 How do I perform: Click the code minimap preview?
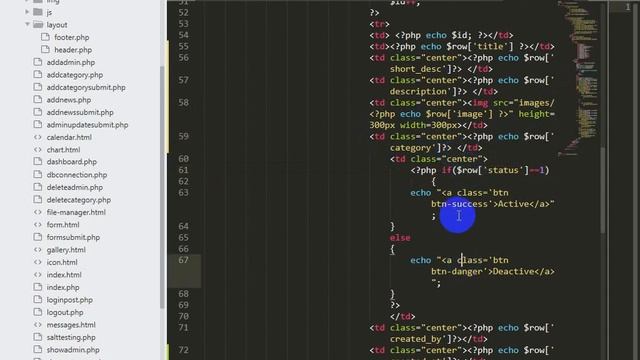pos(578,78)
